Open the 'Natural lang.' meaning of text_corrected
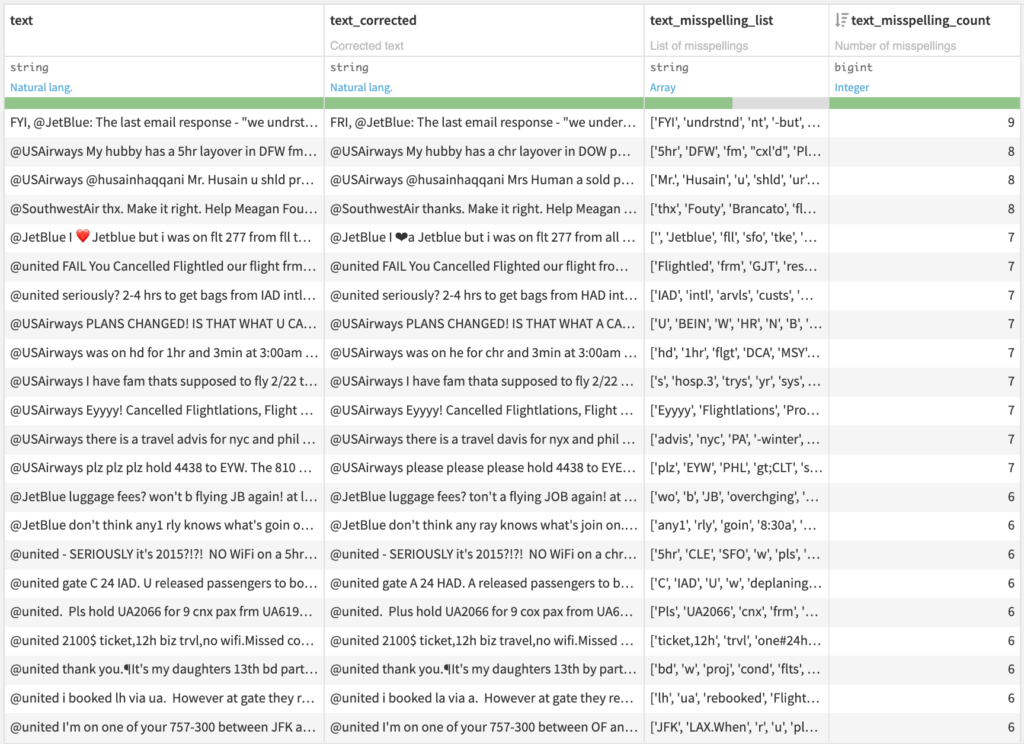The width and height of the screenshot is (1024, 744). point(361,88)
